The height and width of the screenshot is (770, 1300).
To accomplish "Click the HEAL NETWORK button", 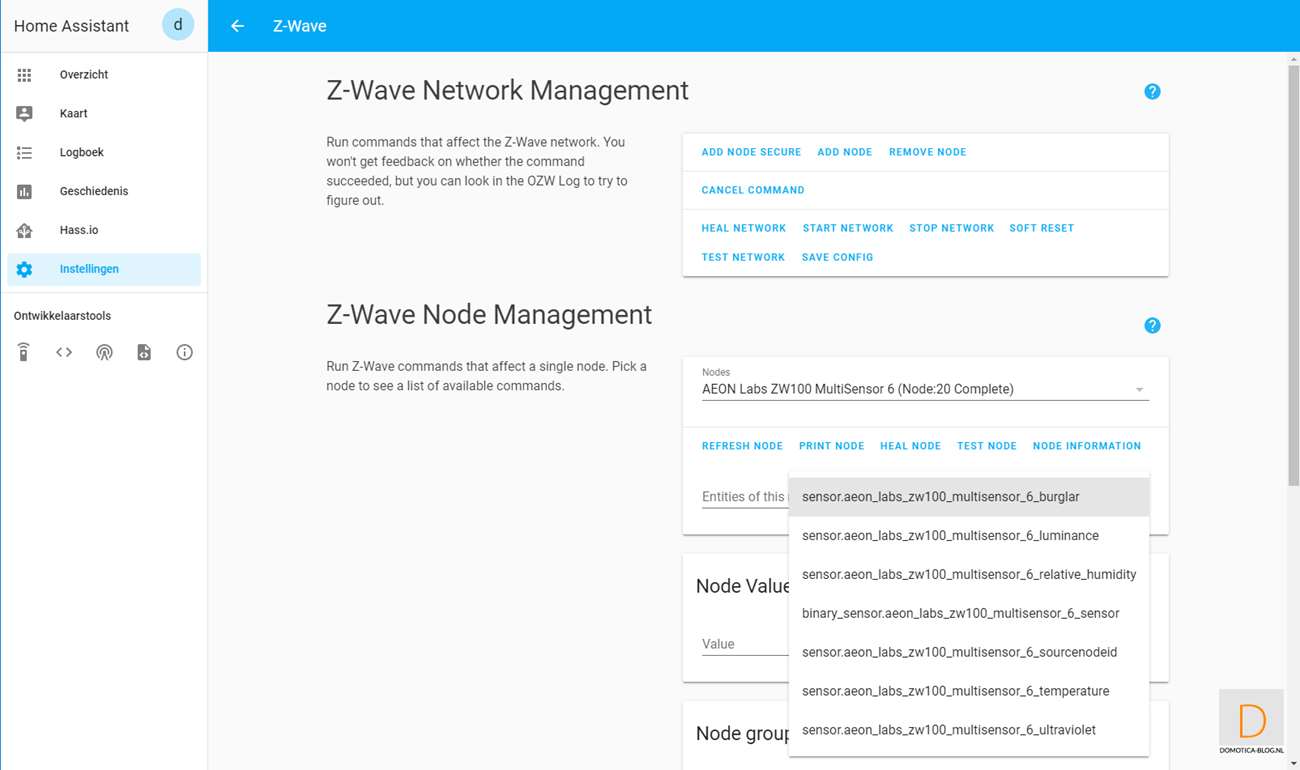I will [744, 228].
